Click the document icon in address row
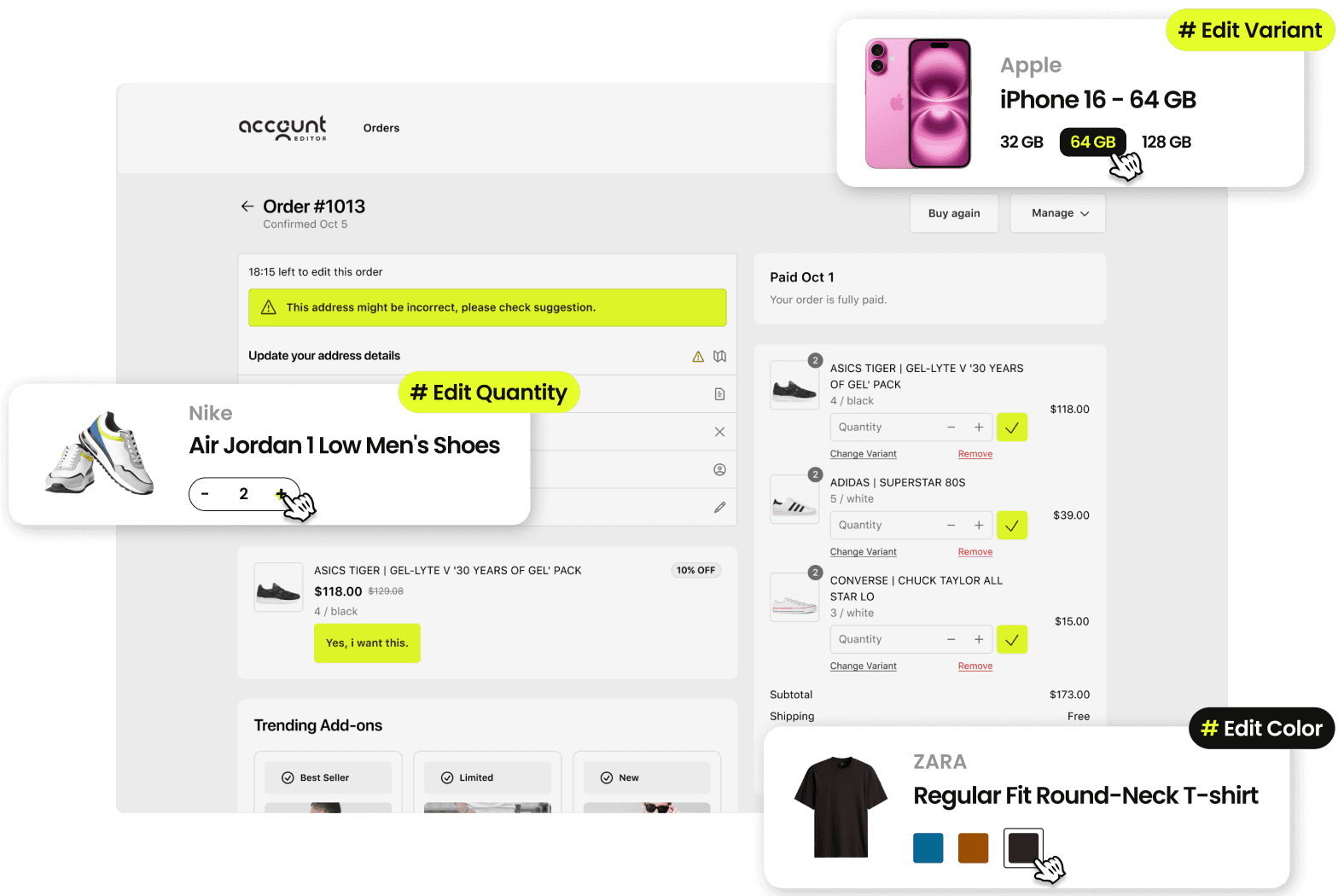Image resolution: width=1344 pixels, height=896 pixels. (x=720, y=394)
